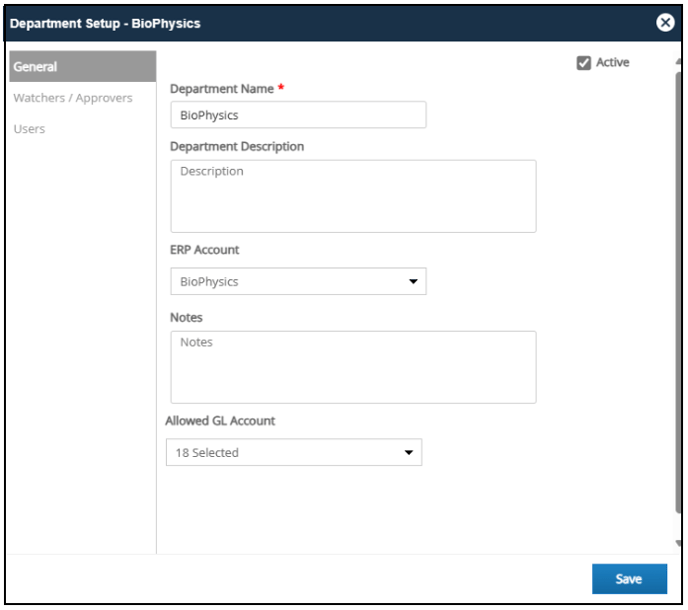
Task: Open the Watchers / Approvers tab
Action: (73, 98)
